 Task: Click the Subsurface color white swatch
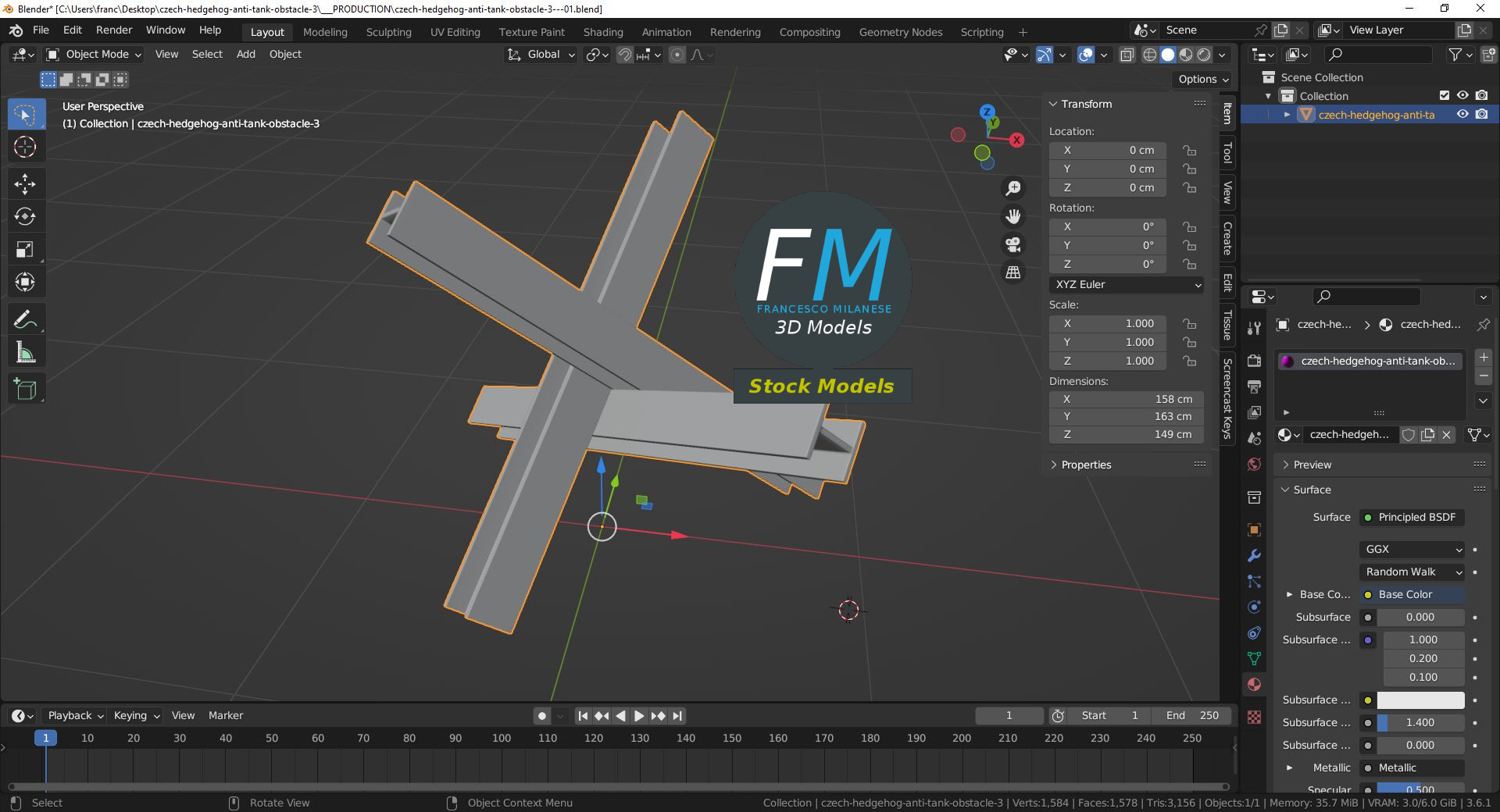click(1420, 700)
